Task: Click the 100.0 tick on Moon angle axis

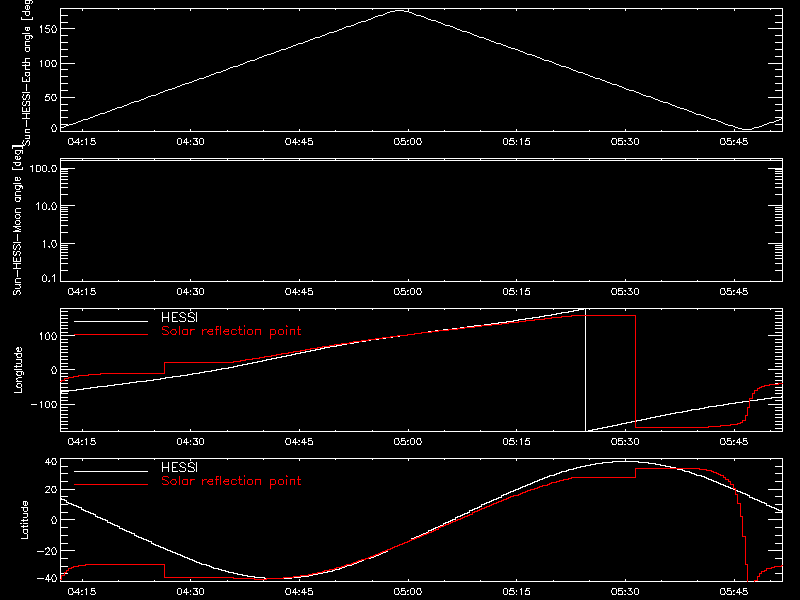Action: click(x=43, y=168)
